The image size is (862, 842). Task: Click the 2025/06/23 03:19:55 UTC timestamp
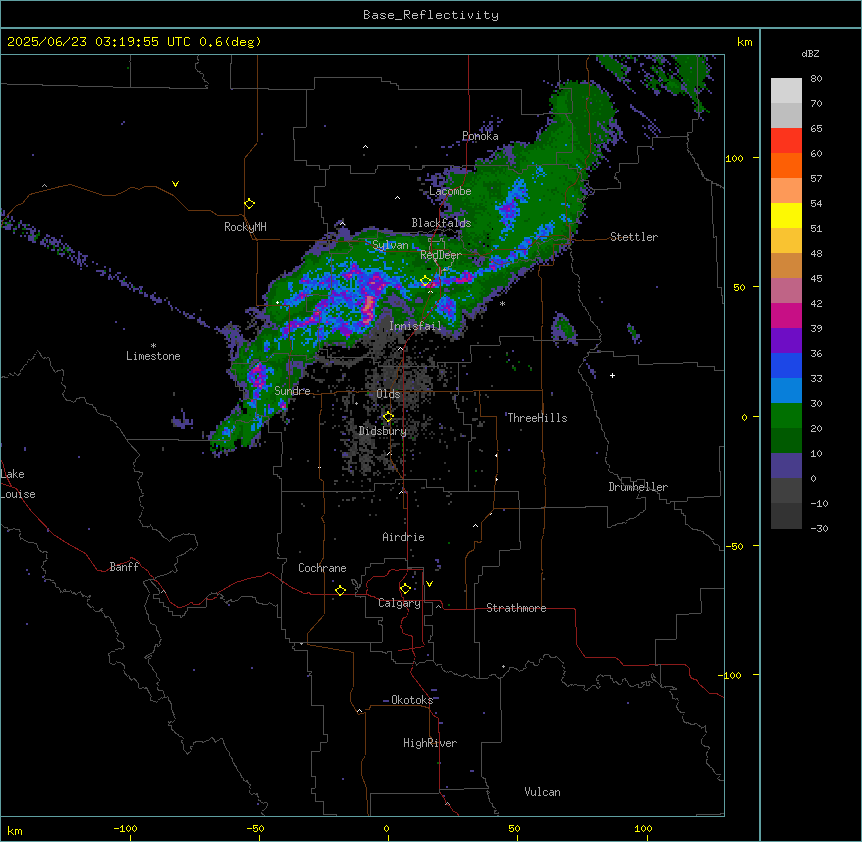tap(99, 42)
